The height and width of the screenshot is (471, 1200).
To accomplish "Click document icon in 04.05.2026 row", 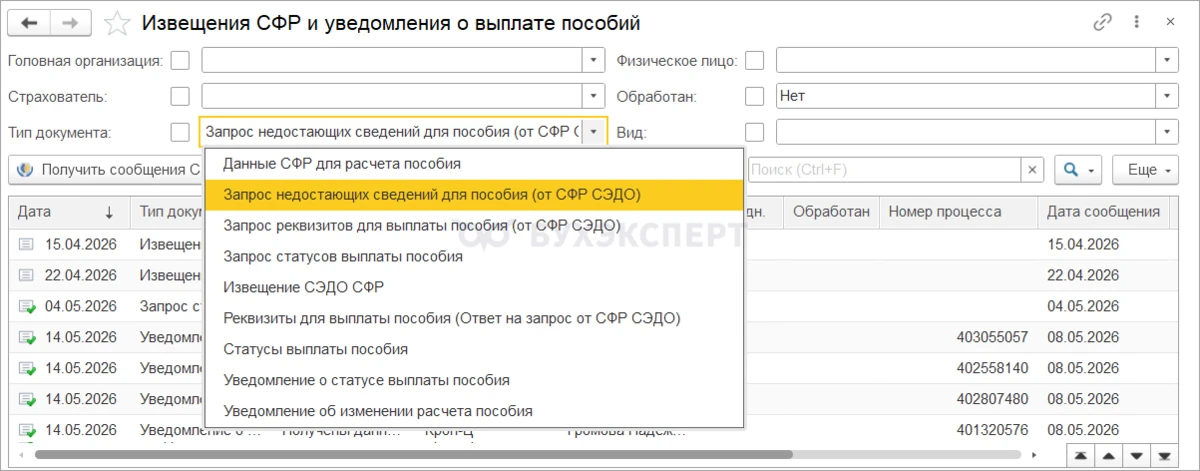I will tap(26, 306).
